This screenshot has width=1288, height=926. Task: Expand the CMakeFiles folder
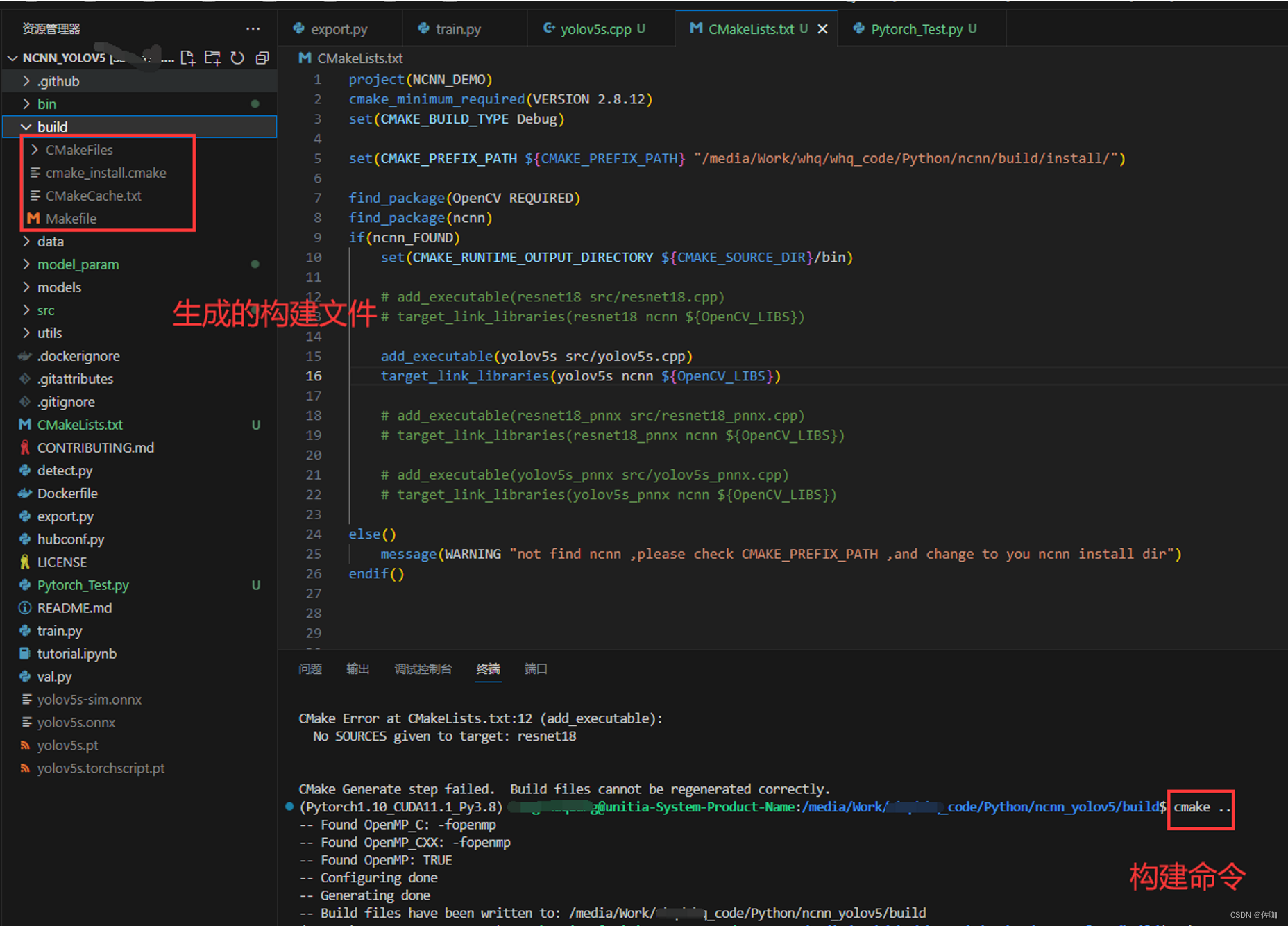tap(139, 150)
